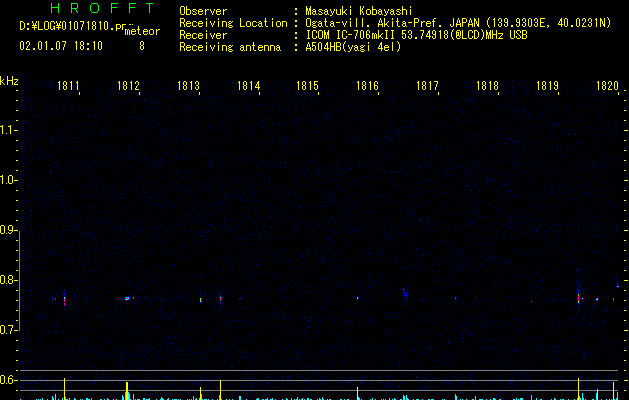Click the 1816 time axis label

367,86
